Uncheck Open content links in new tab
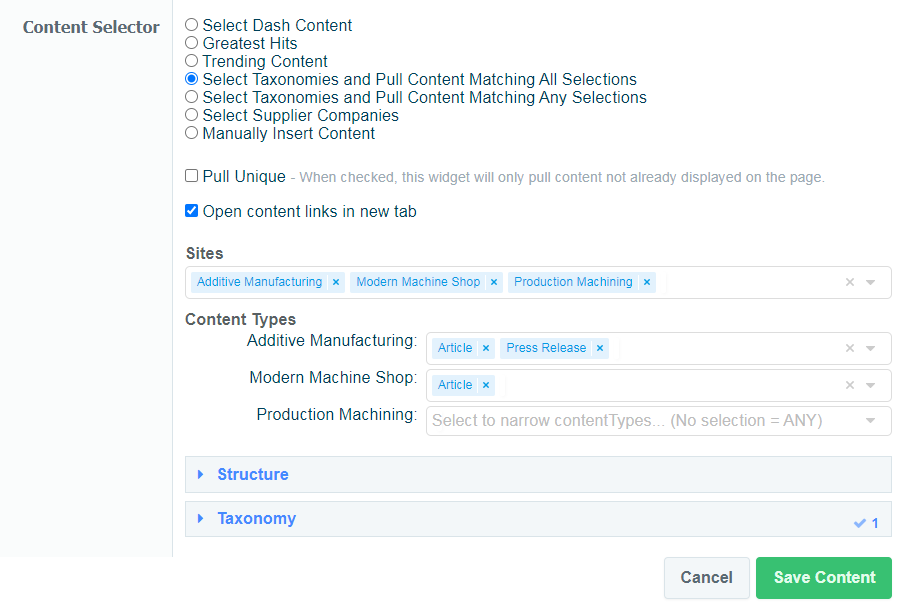 192,211
